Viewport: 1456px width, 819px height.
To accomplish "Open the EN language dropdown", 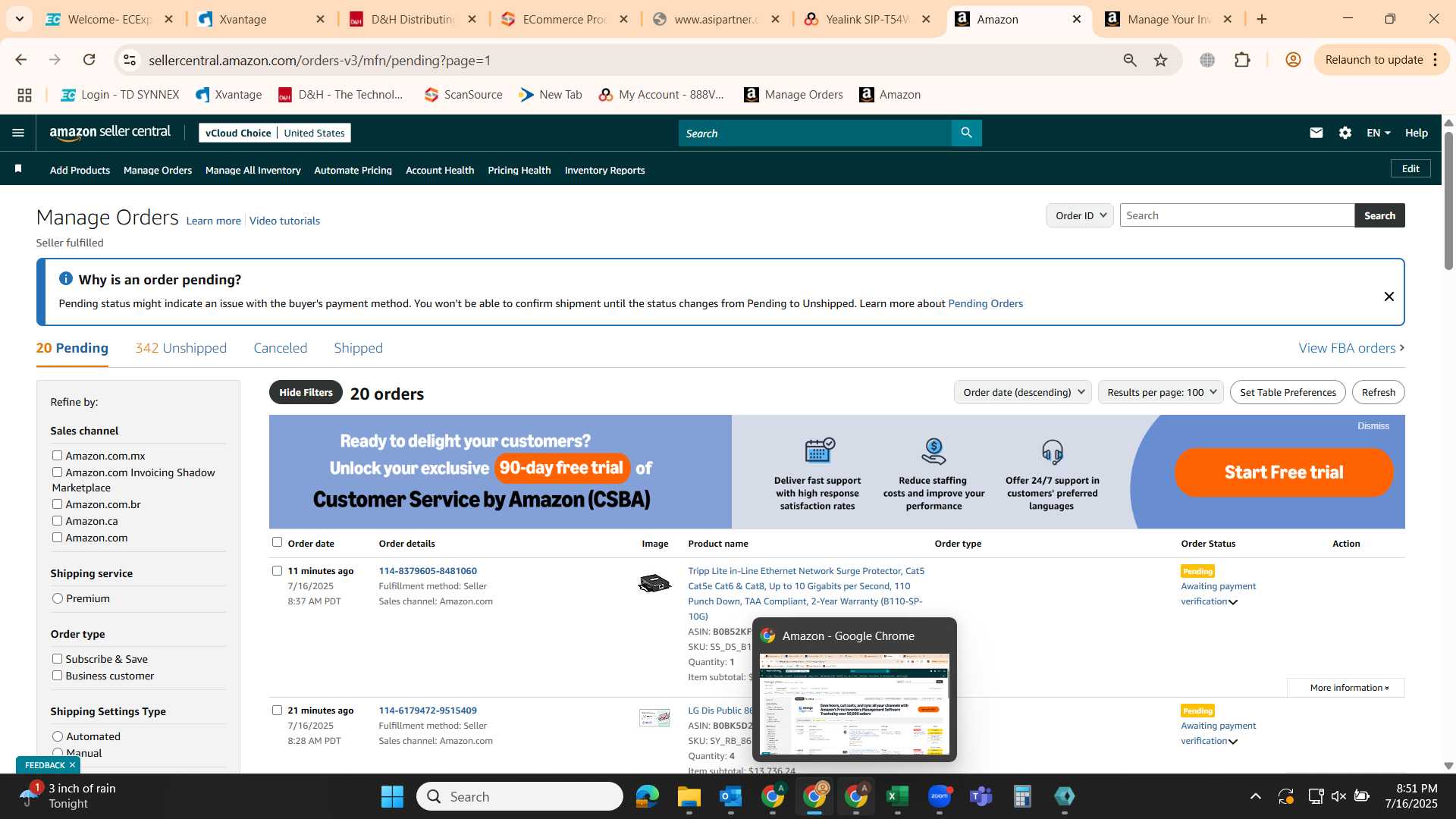I will pyautogui.click(x=1378, y=133).
